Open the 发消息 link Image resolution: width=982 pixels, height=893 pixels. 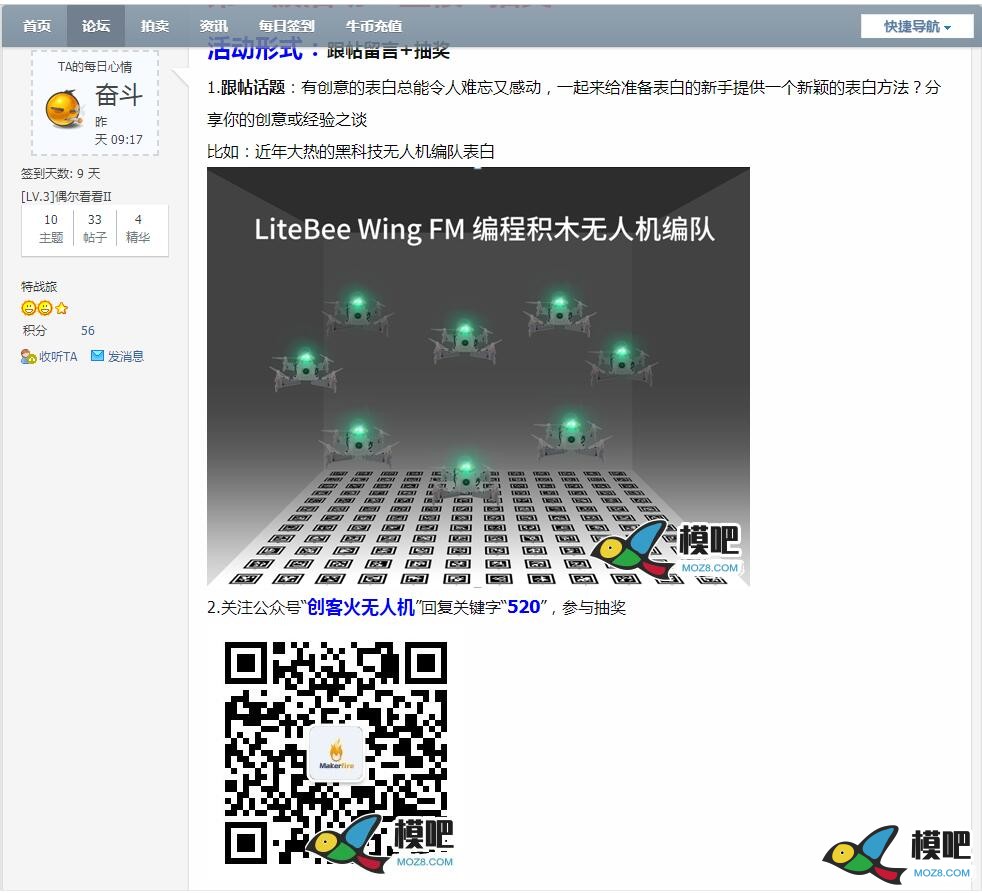click(126, 356)
